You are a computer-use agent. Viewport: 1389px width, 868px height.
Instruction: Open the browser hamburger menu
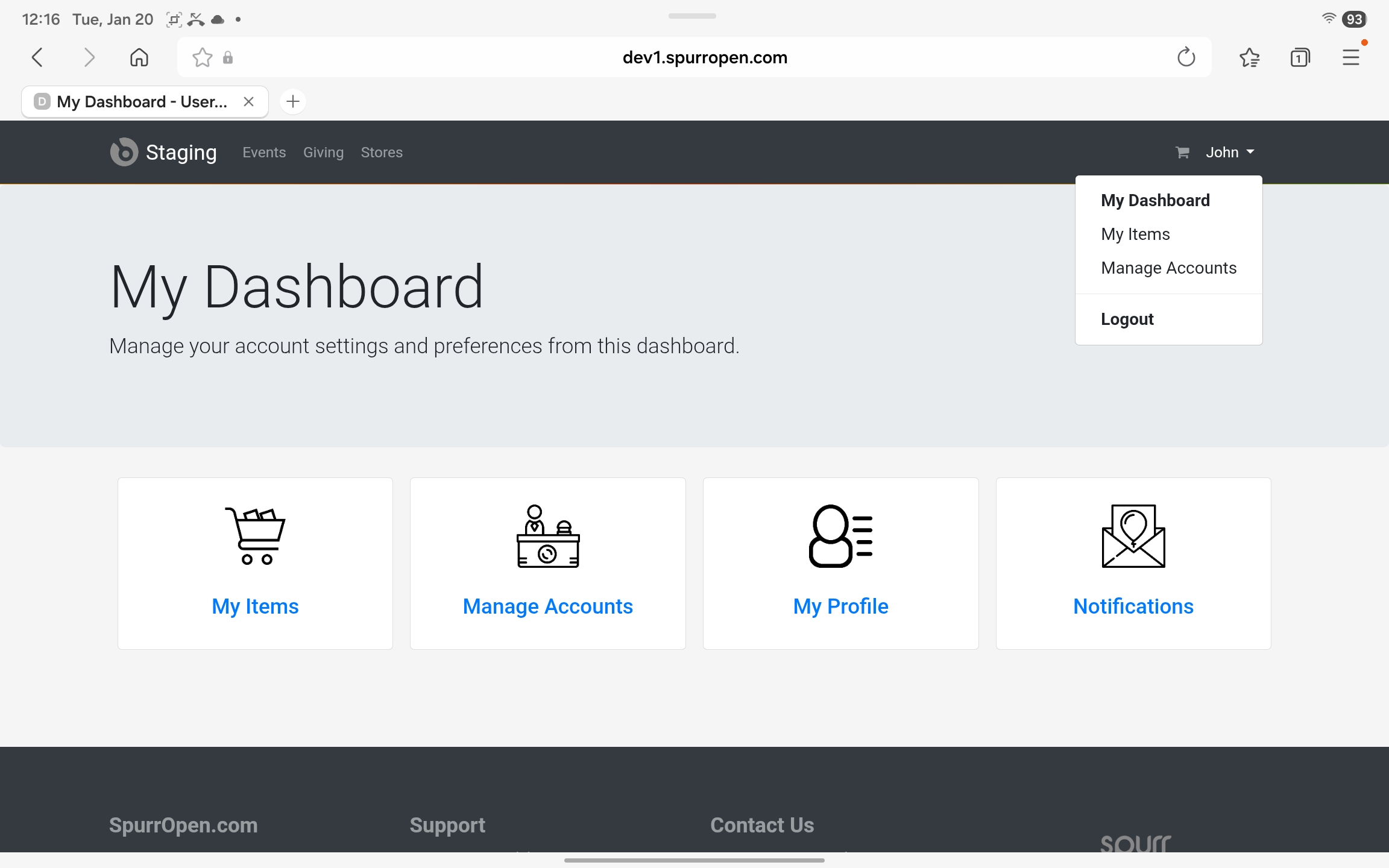click(x=1350, y=58)
